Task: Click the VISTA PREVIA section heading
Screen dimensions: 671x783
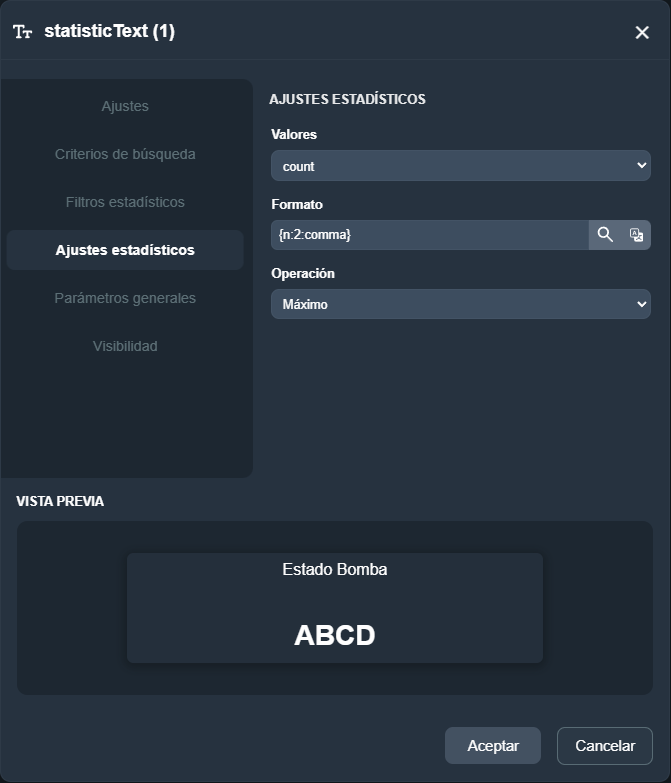Action: click(60, 501)
